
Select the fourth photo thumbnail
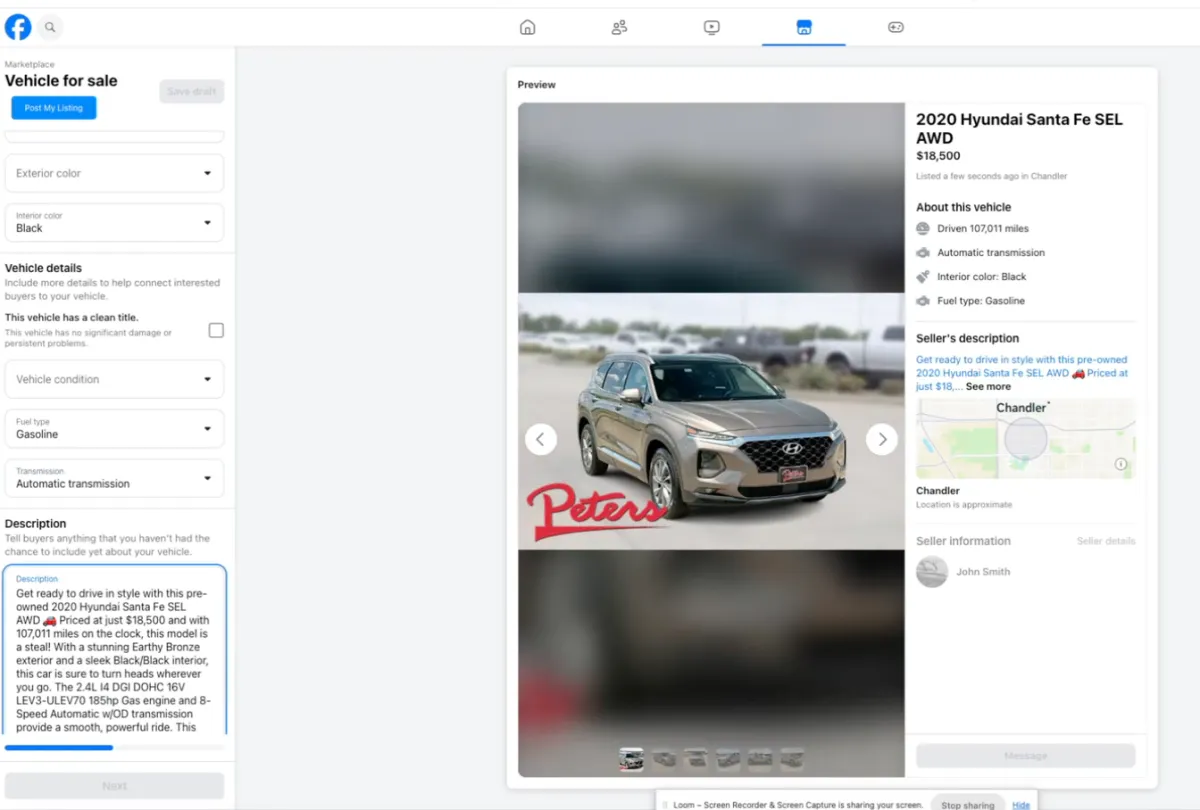pyautogui.click(x=727, y=759)
